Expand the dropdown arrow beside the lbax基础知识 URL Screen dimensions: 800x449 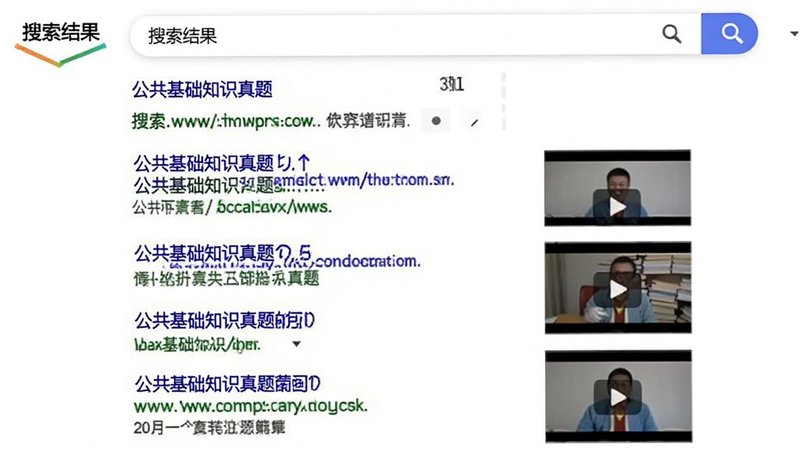pos(296,344)
